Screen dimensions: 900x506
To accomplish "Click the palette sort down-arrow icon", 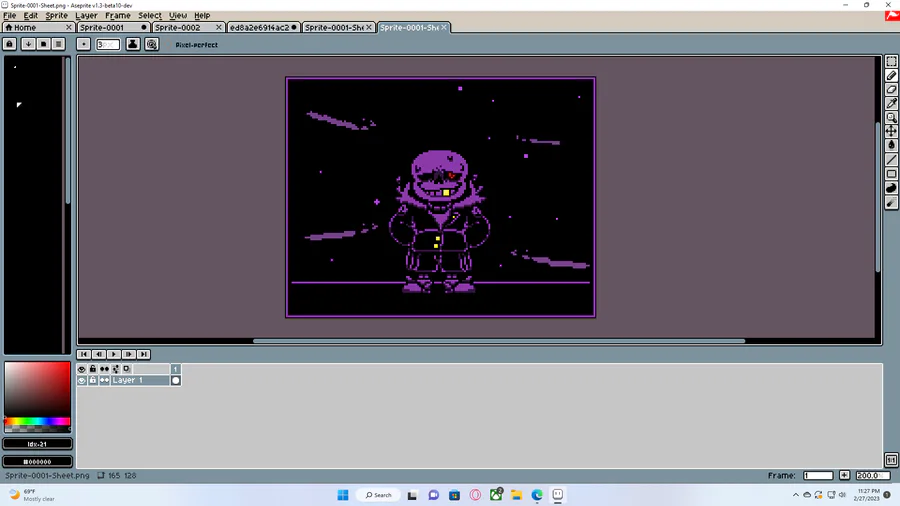I will 28,44.
